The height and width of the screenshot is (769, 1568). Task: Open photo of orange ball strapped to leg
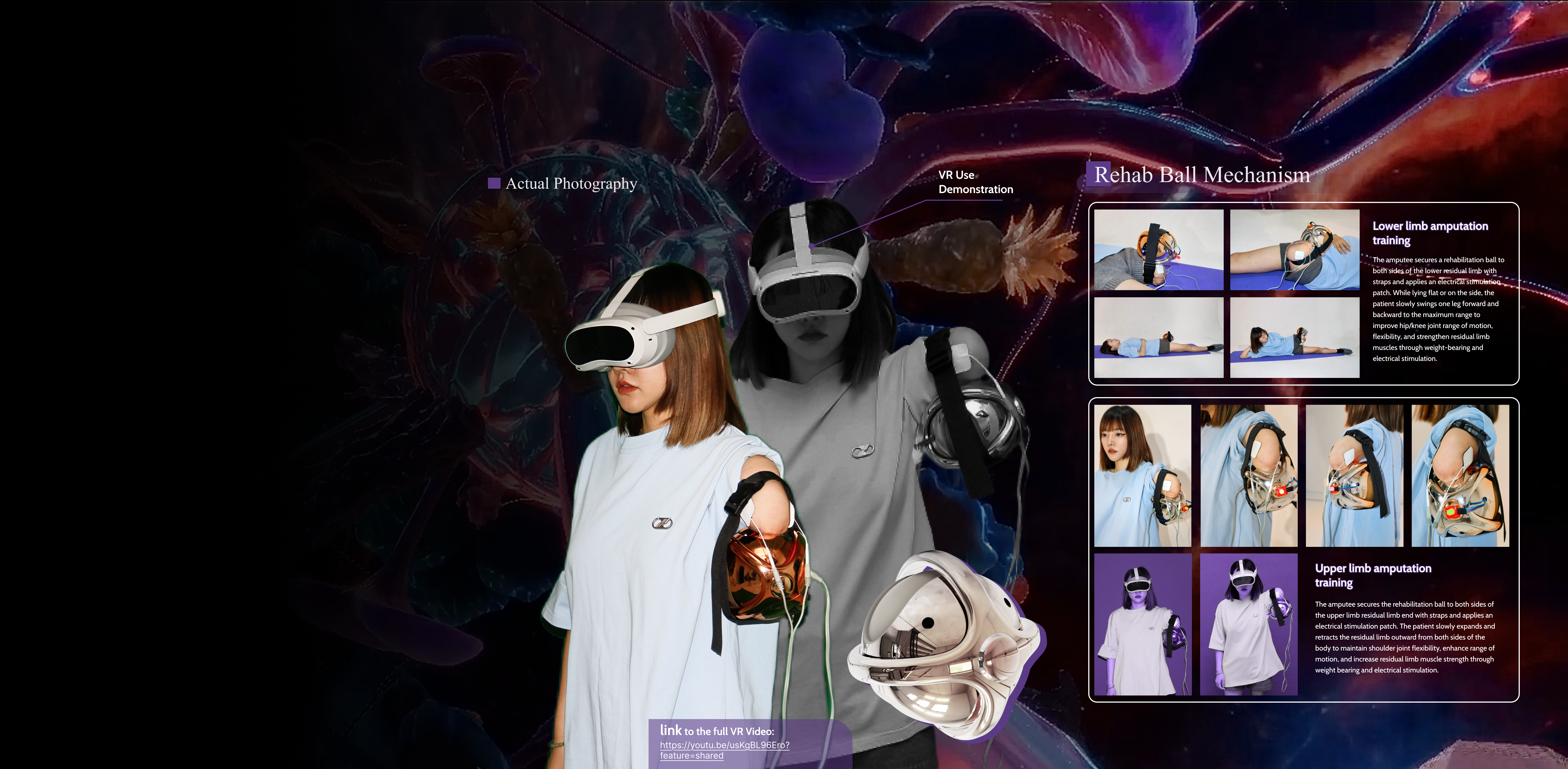tap(1158, 250)
